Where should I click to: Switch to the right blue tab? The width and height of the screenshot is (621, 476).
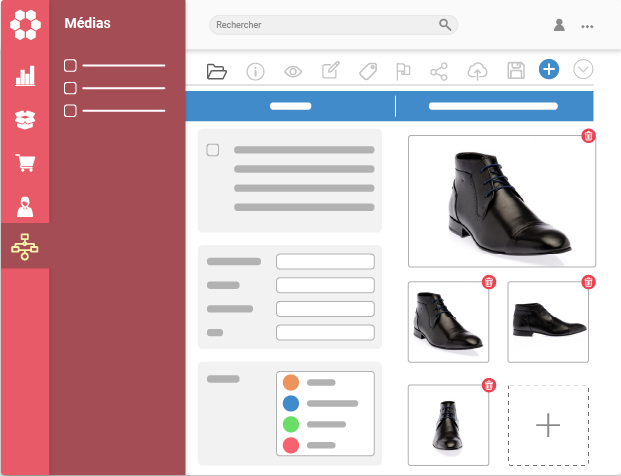pos(493,106)
